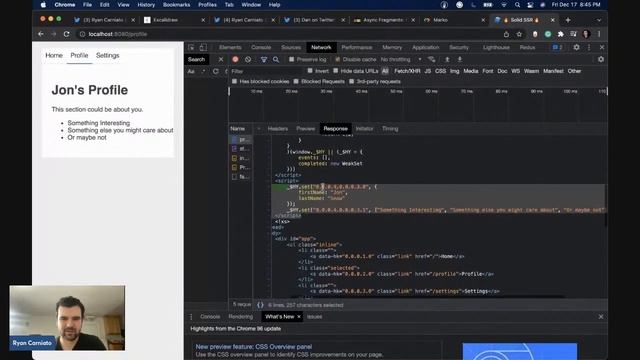This screenshot has width=640, height=360.
Task: Open macOS Spotlight search icon
Action: (517, 5)
